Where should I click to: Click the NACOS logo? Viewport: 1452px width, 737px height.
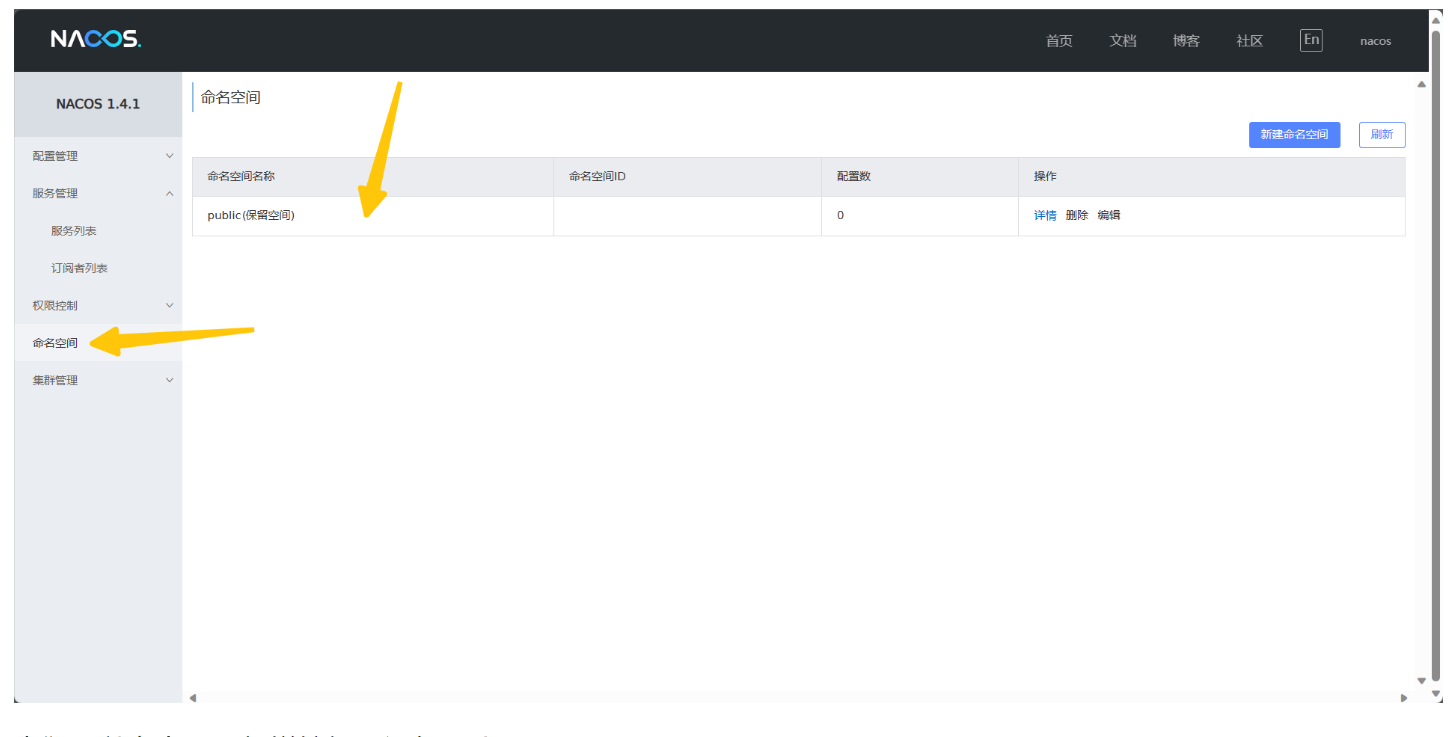[96, 39]
